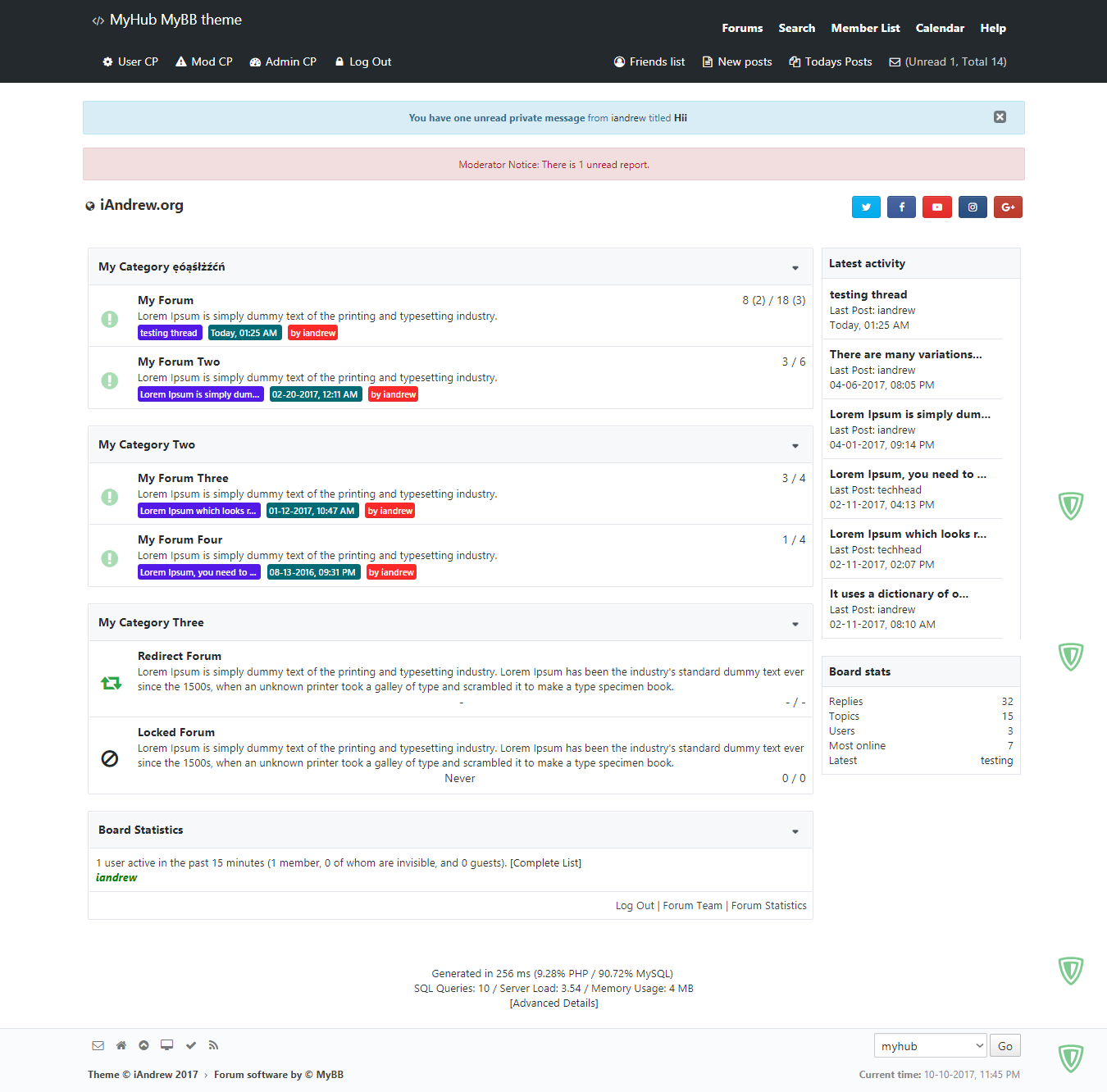Image resolution: width=1107 pixels, height=1092 pixels.
Task: Click the Instagram social icon button
Action: pyautogui.click(x=973, y=207)
